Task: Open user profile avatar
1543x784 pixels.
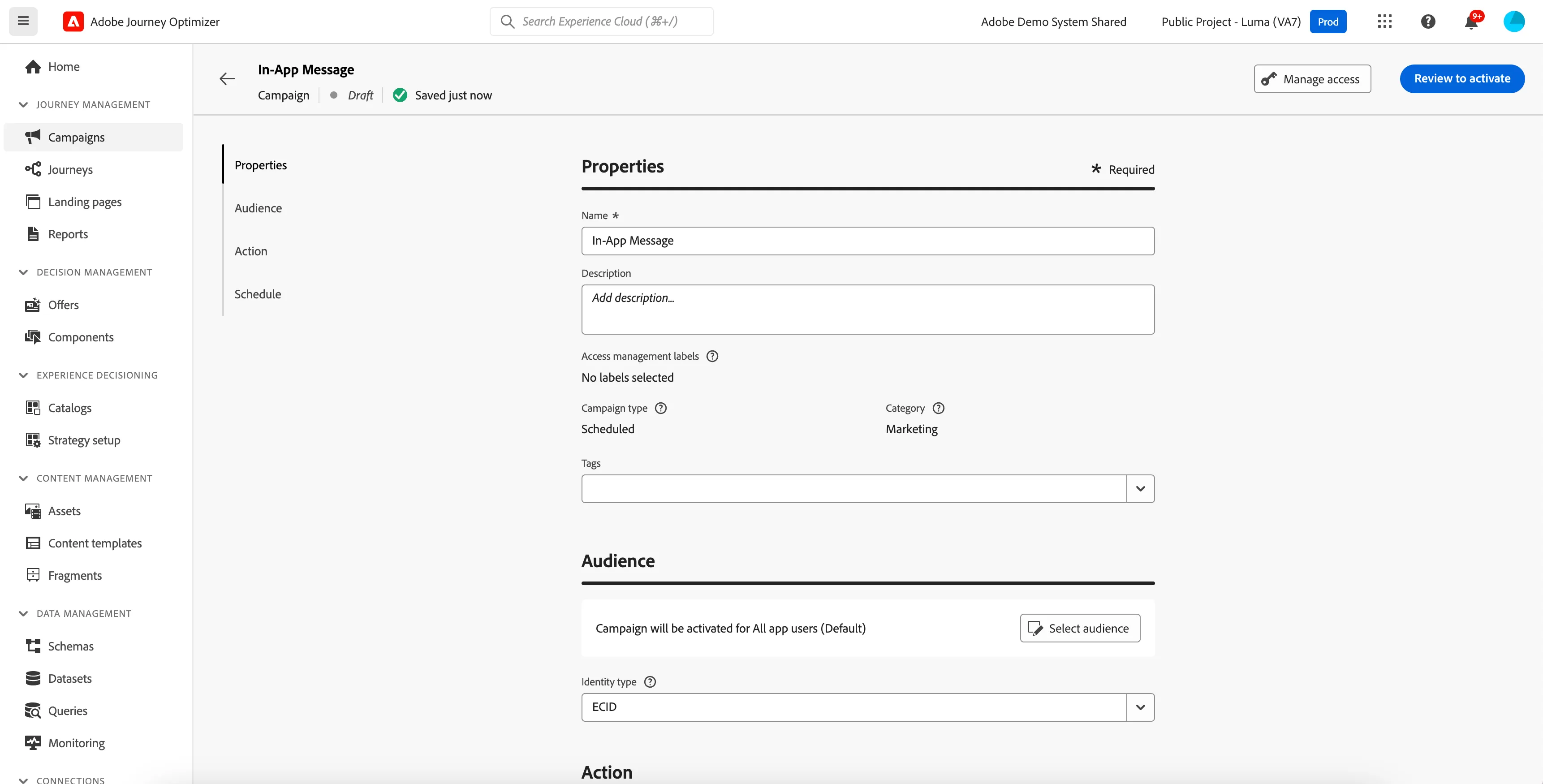Action: point(1513,22)
